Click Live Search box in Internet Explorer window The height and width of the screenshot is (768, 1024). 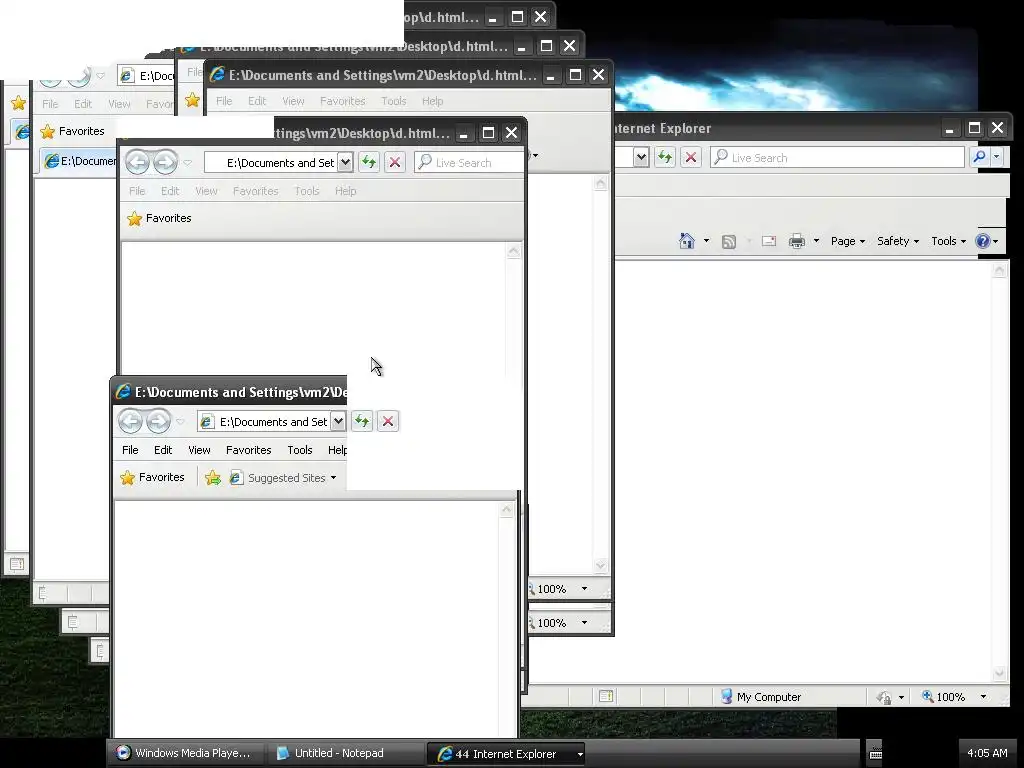click(x=838, y=157)
